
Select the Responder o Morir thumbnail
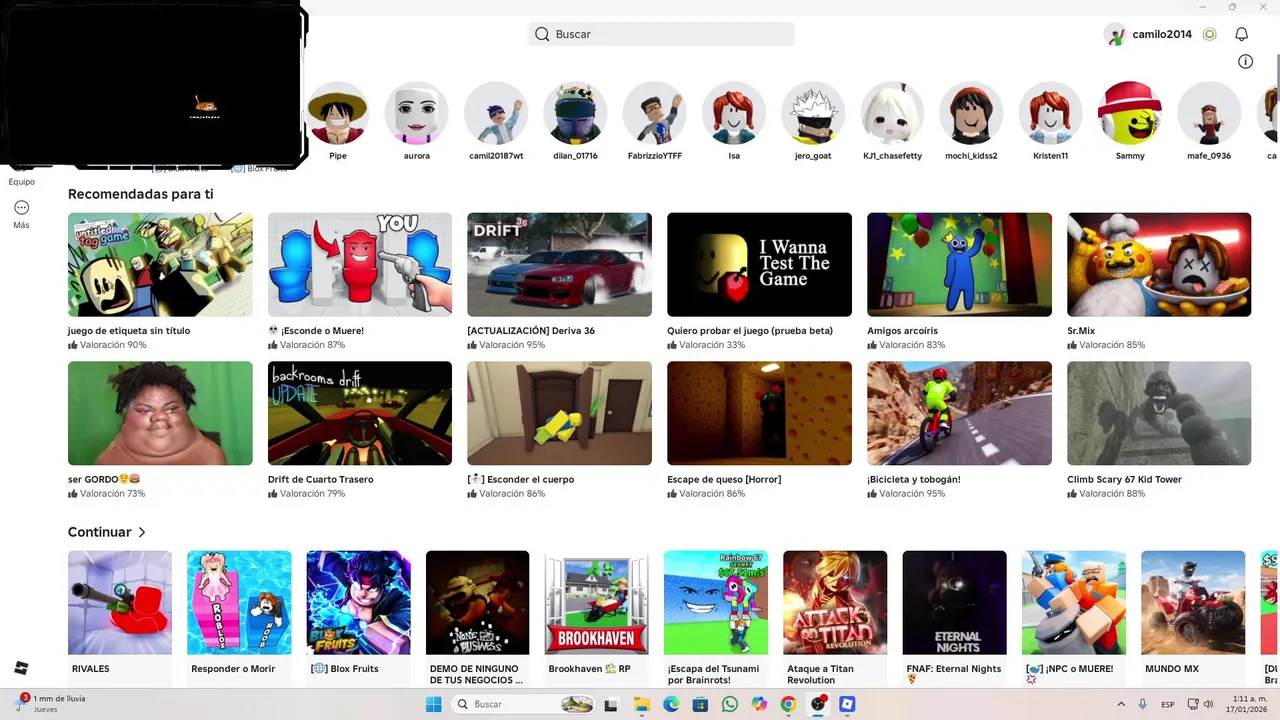[239, 603]
